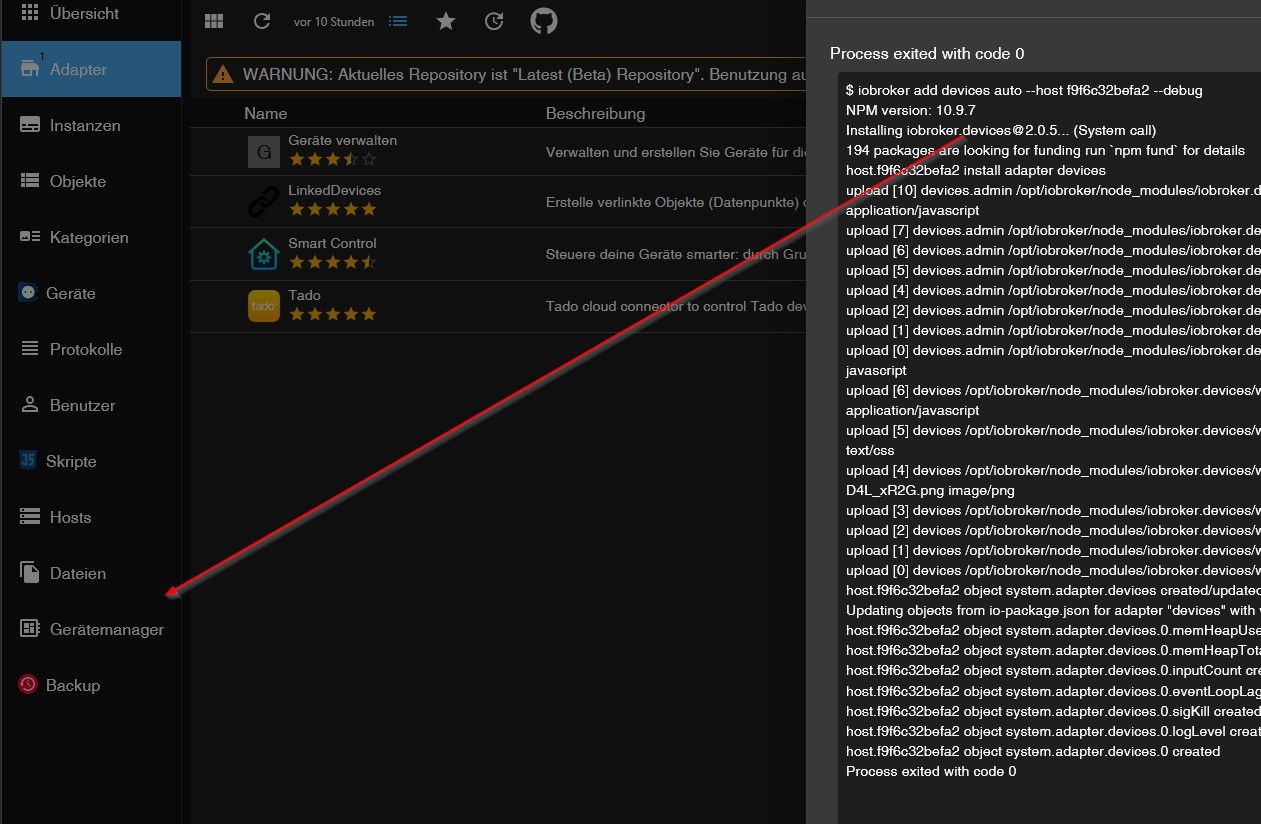Click the final Process exited log line
Screen dimensions: 1261x824
coord(931,771)
